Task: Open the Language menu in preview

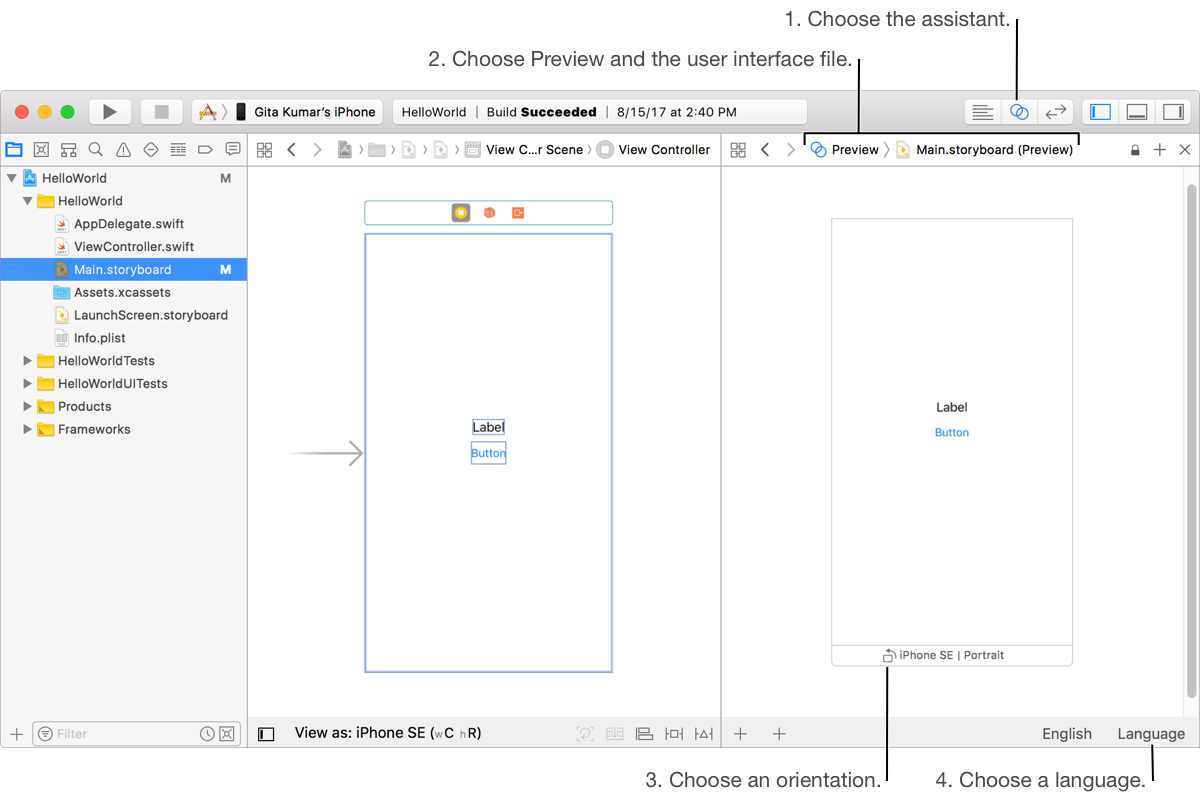Action: [x=1151, y=734]
